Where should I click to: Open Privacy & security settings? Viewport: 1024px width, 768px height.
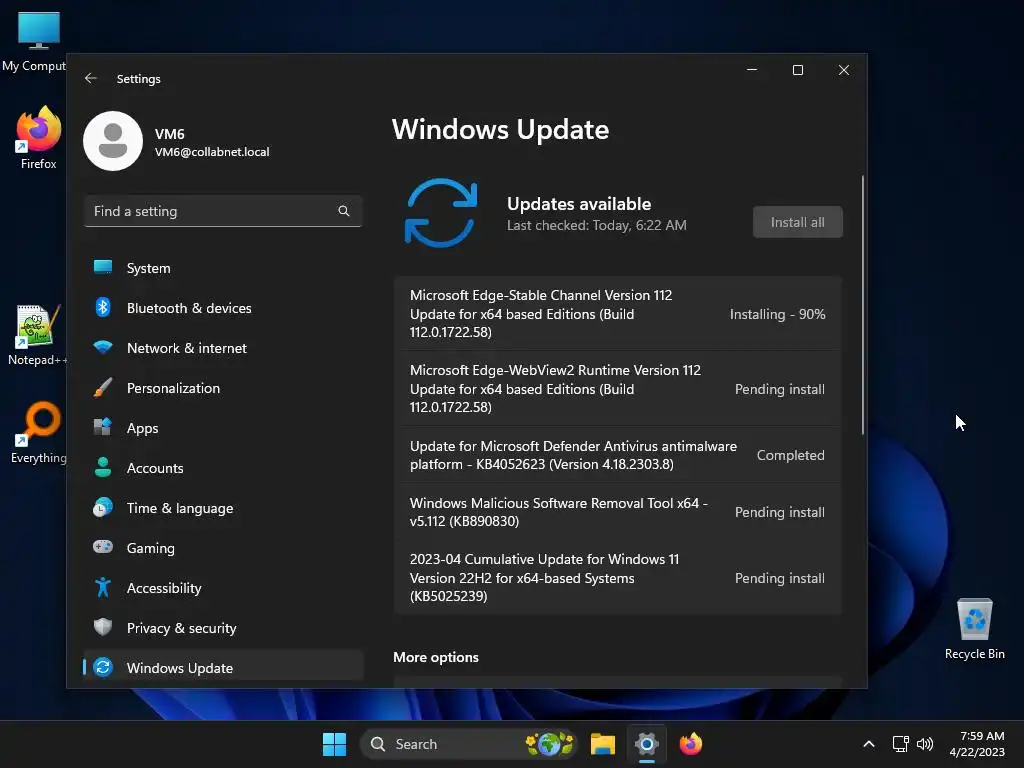coord(223,628)
